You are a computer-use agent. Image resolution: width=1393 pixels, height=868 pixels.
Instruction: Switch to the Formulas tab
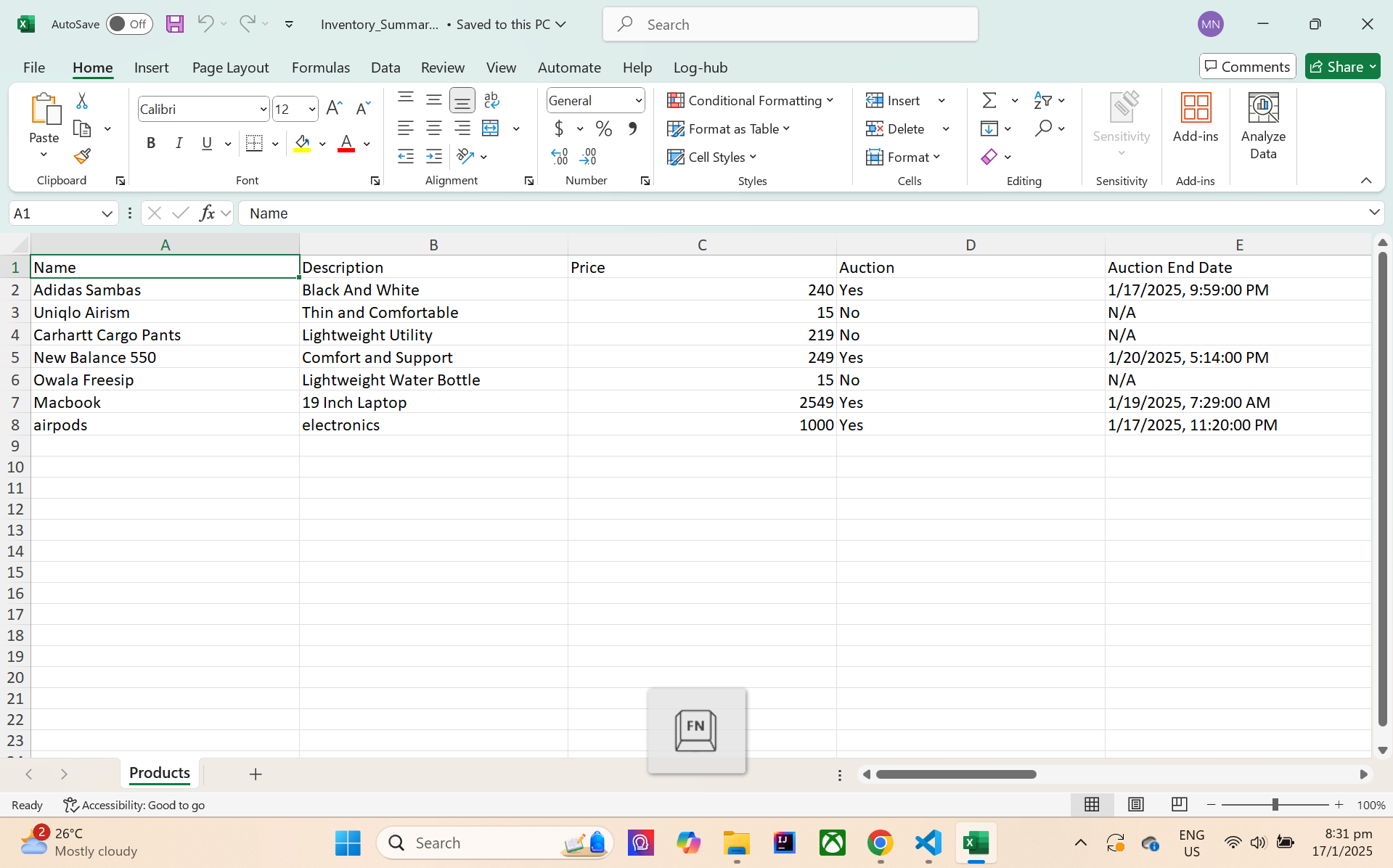321,67
